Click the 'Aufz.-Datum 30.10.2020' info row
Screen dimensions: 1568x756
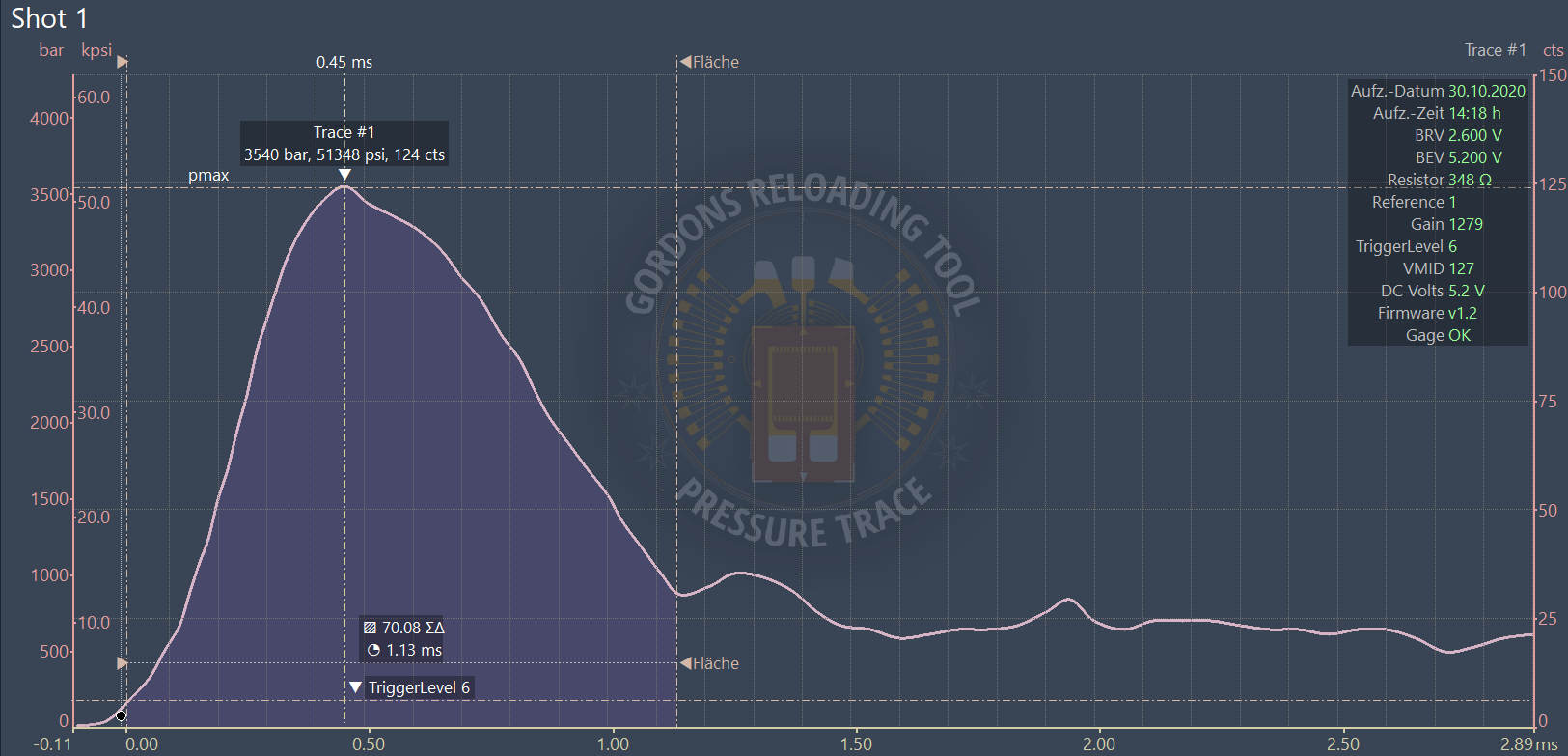pyautogui.click(x=1438, y=91)
